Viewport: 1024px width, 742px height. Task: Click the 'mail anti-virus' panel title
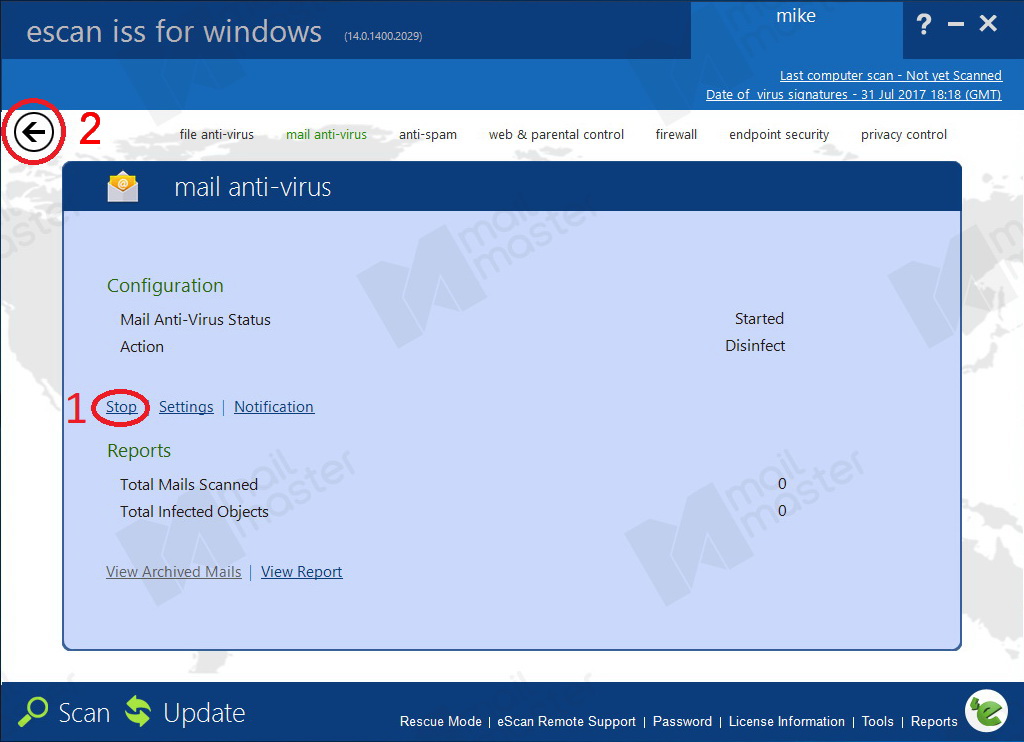click(x=253, y=187)
